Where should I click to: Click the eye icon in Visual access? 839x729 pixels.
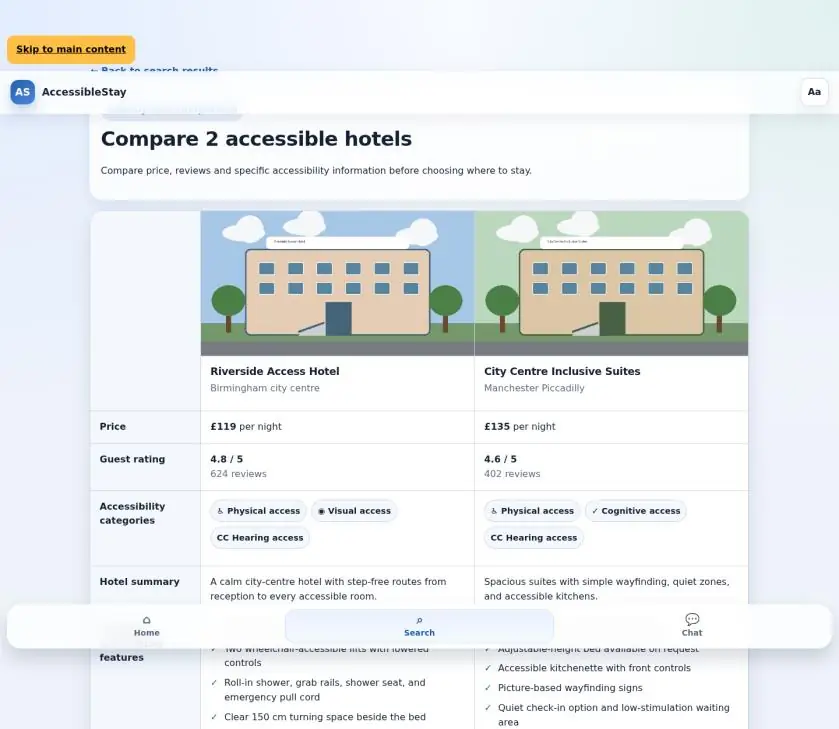(x=321, y=512)
